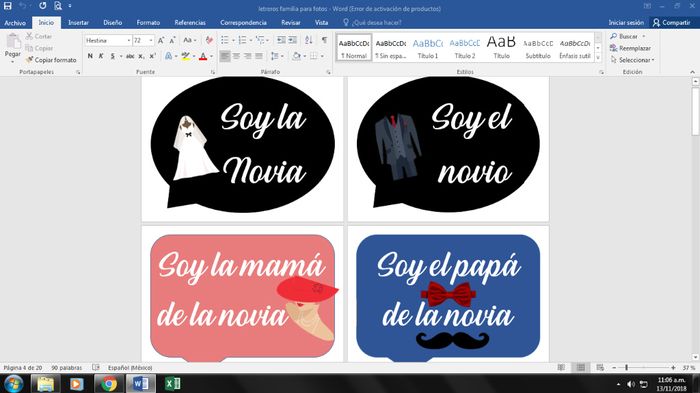The image size is (700, 393).
Task: Toggle show paragraph marks pilcrow
Action: click(325, 40)
